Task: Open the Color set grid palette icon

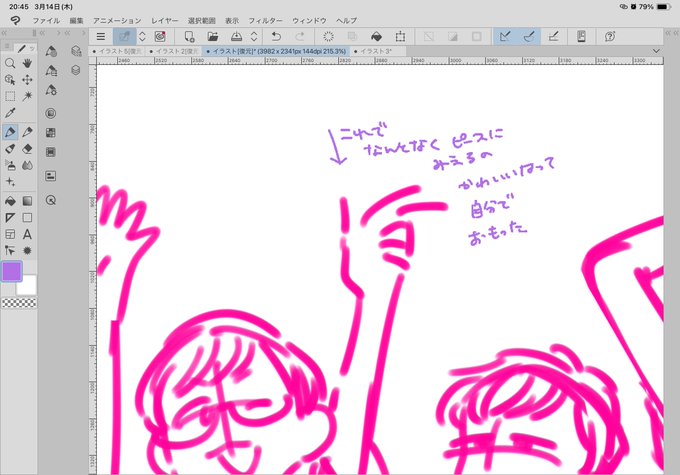Action: (x=51, y=133)
